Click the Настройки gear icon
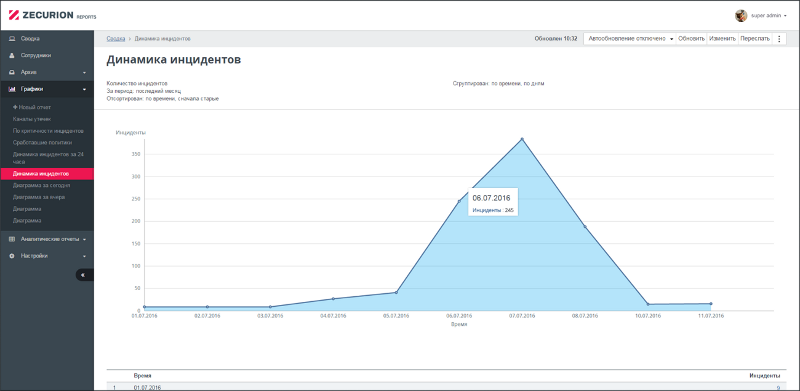Image resolution: width=800 pixels, height=391 pixels. coord(12,256)
